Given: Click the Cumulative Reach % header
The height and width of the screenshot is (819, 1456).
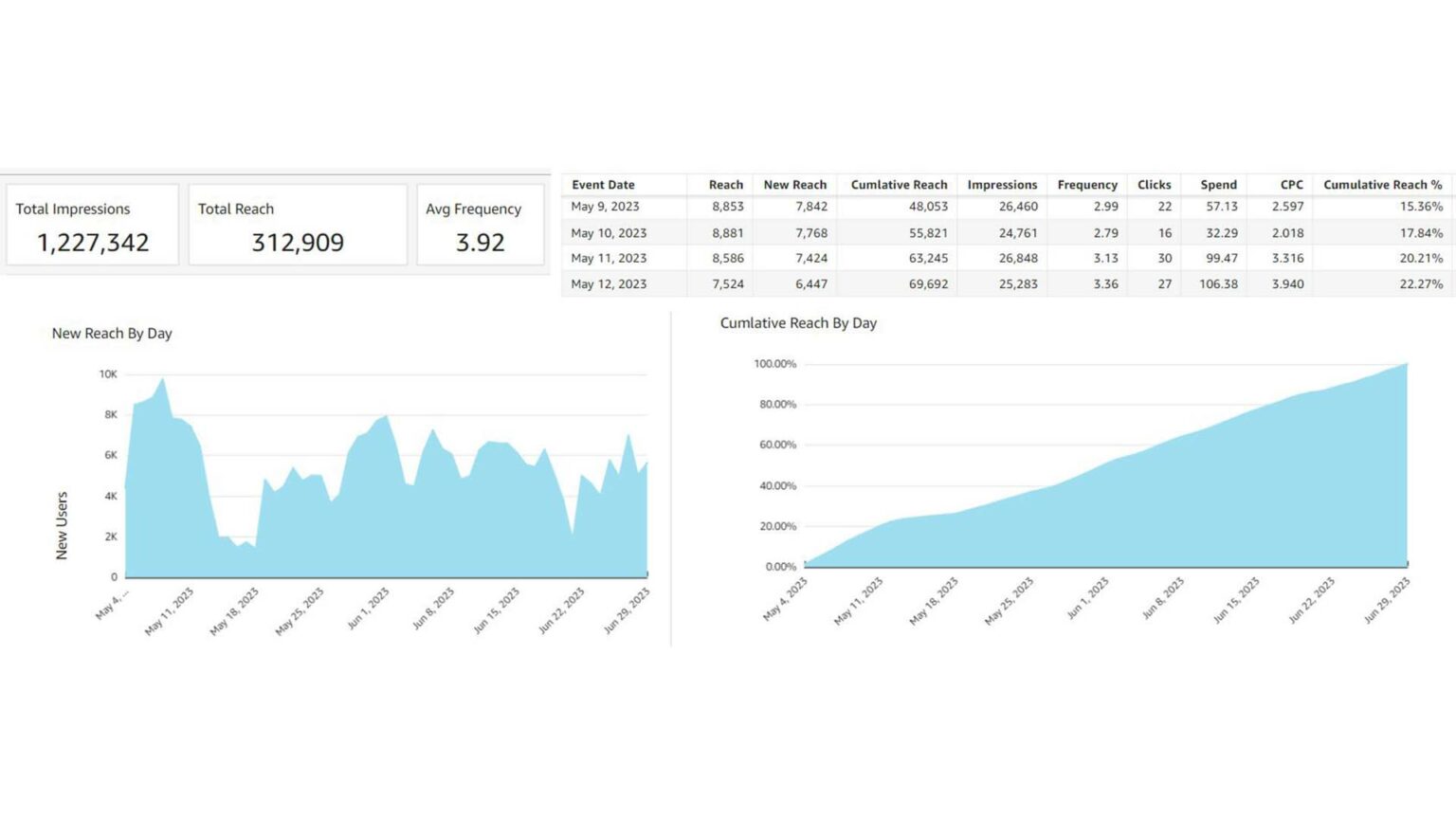Looking at the screenshot, I should (x=1384, y=185).
